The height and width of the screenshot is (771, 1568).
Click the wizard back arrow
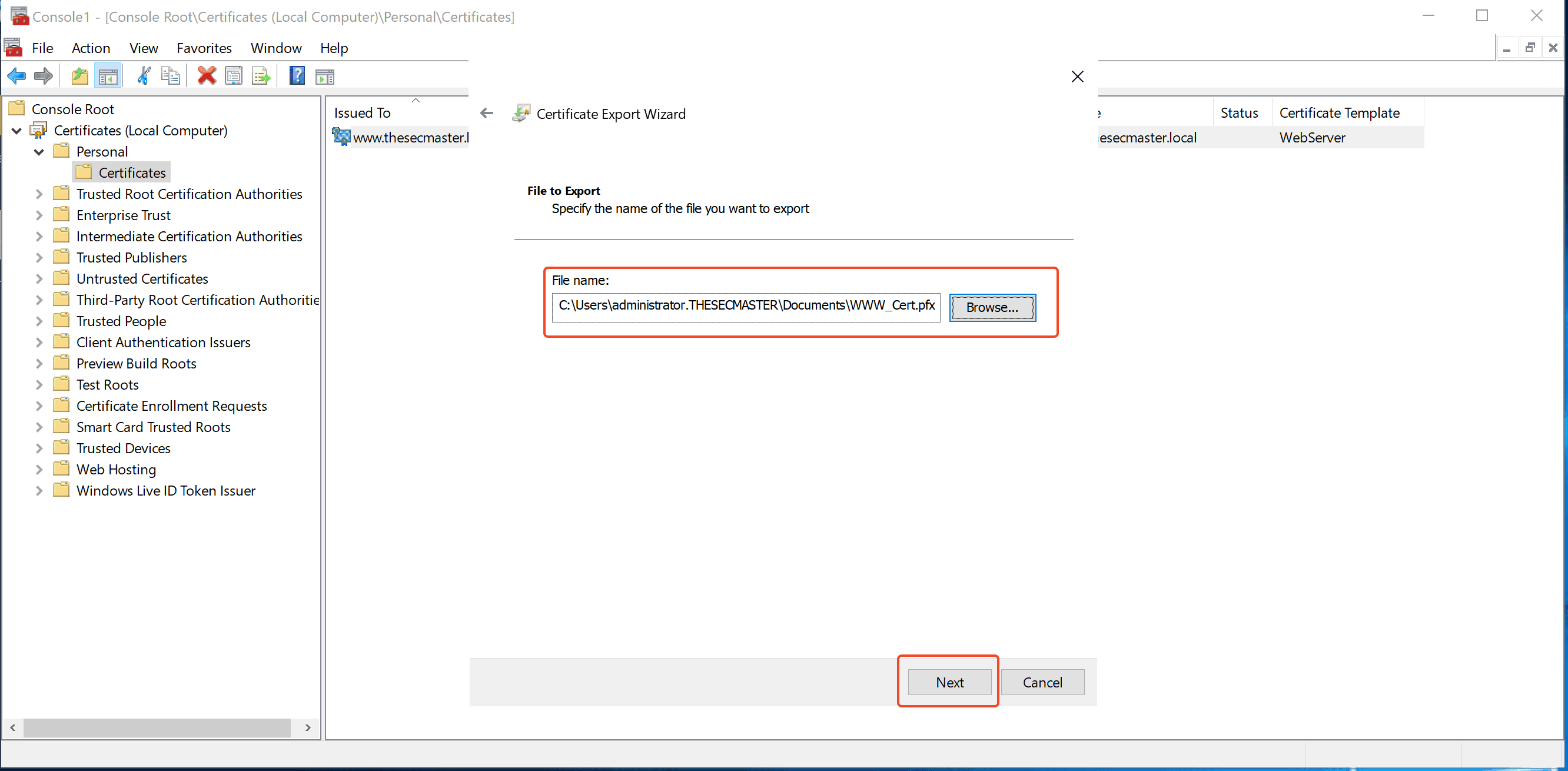click(x=486, y=113)
